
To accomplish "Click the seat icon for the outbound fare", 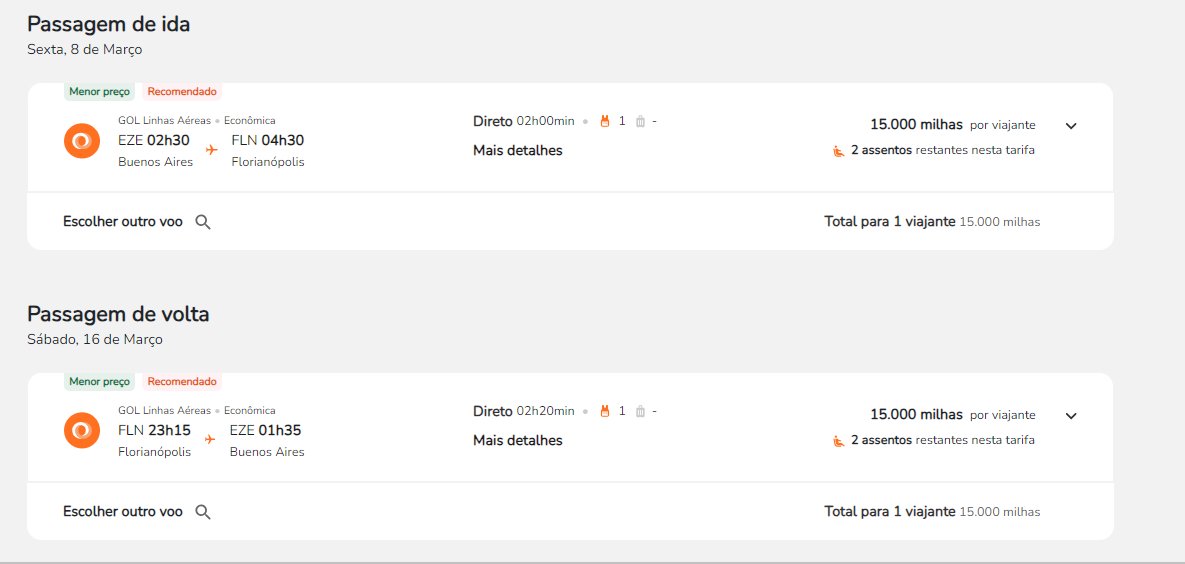I will coord(839,150).
